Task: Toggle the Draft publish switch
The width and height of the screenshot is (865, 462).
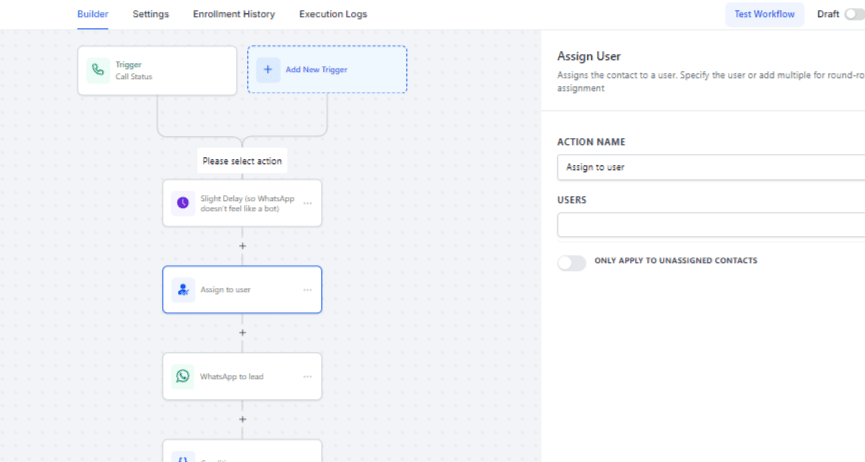Action: (855, 14)
